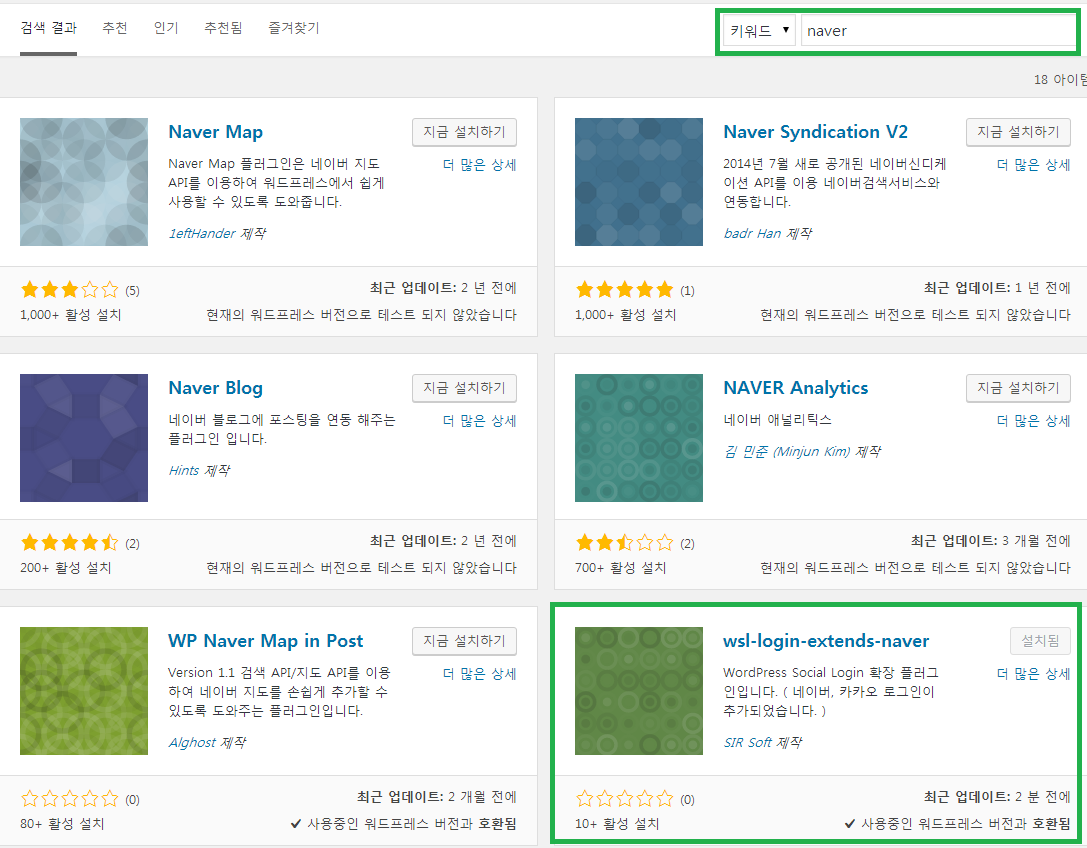Image resolution: width=1087 pixels, height=848 pixels.
Task: Open the 즐겨찾기 tab
Action: coord(294,28)
